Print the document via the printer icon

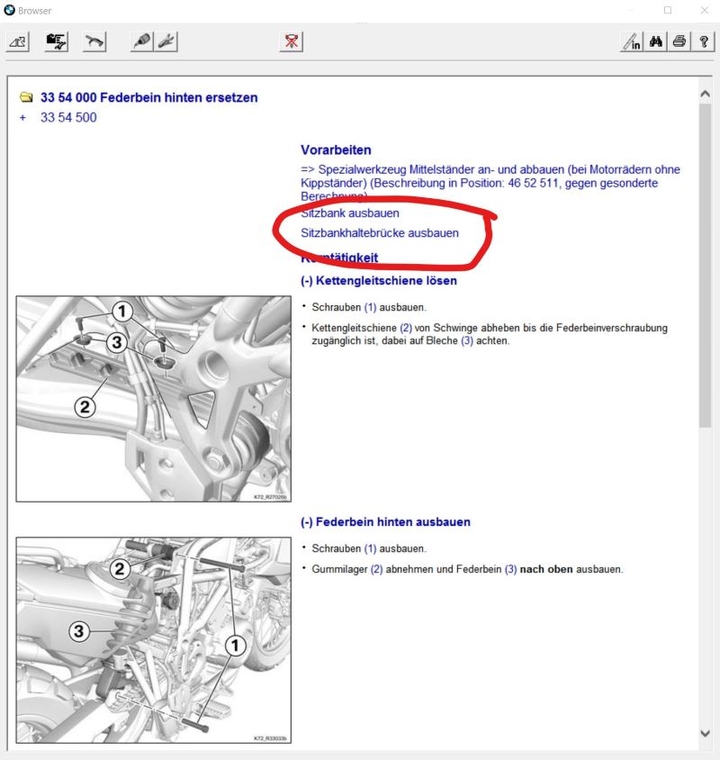(x=680, y=42)
